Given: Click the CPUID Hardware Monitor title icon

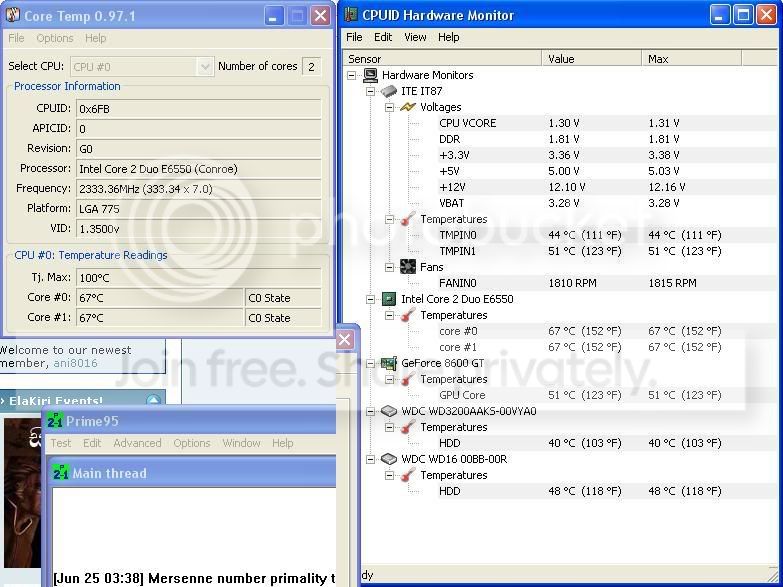Looking at the screenshot, I should 352,14.
